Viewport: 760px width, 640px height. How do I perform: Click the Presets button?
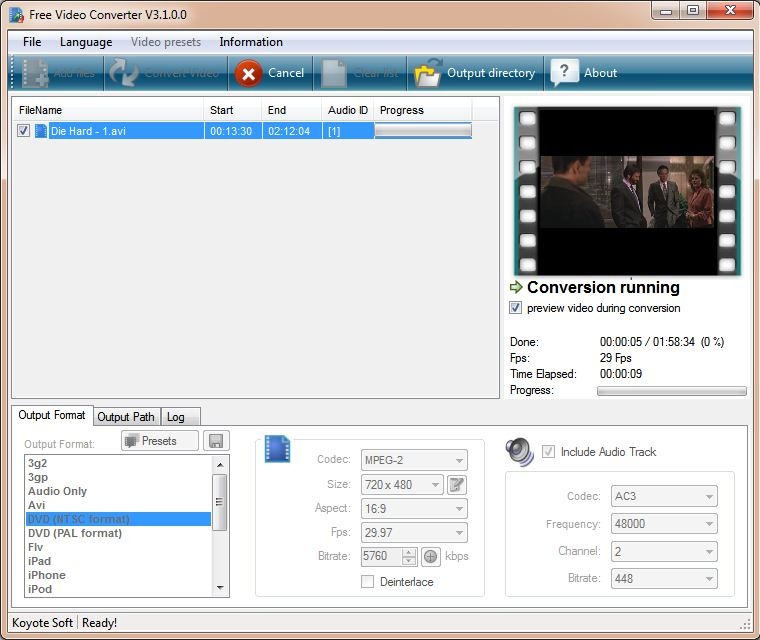pos(160,441)
